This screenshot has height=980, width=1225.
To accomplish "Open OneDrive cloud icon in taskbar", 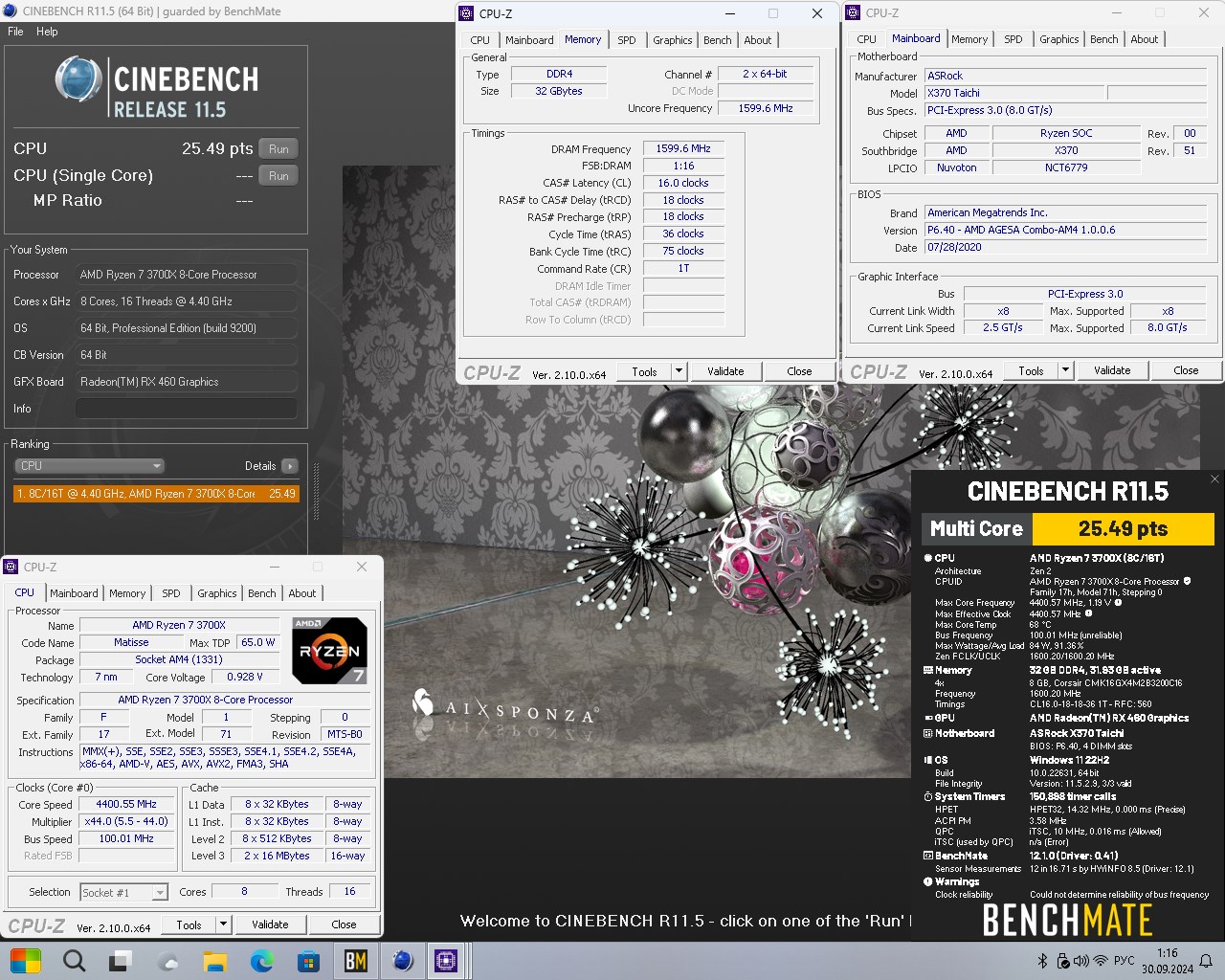I will coord(168,961).
